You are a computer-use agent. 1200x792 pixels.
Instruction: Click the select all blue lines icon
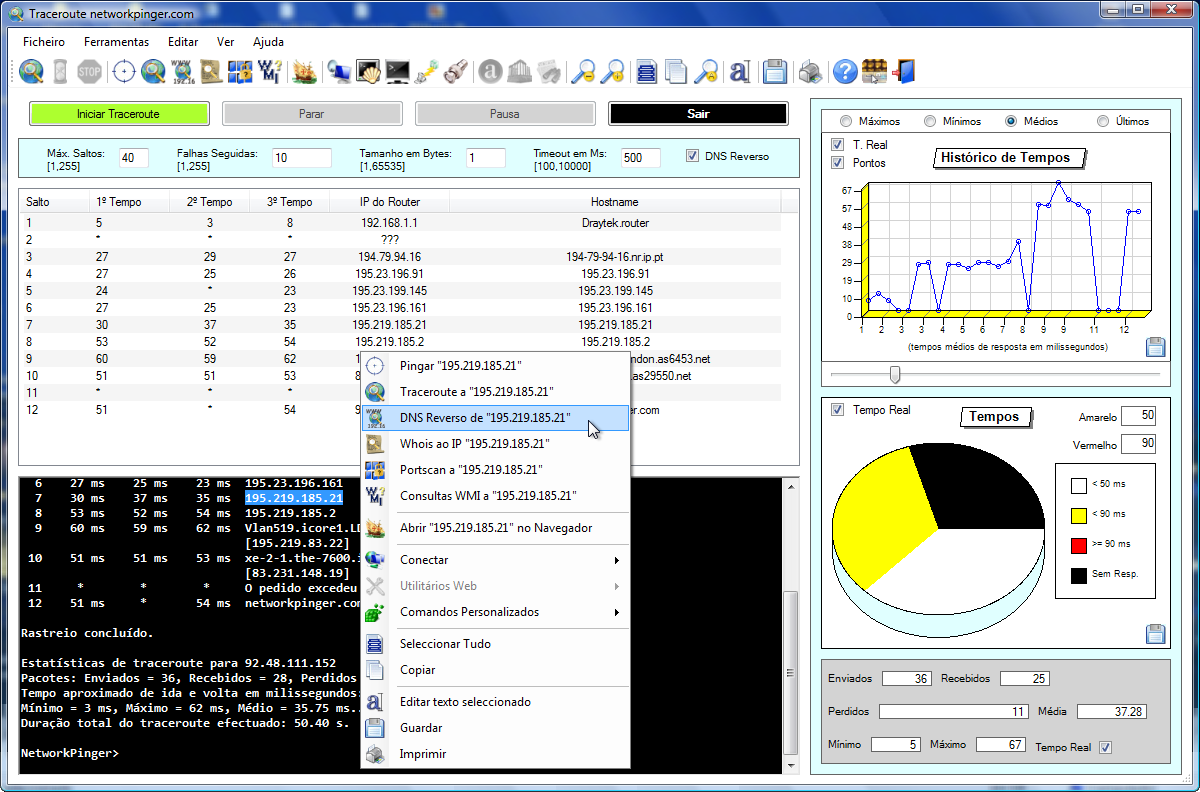click(x=646, y=71)
